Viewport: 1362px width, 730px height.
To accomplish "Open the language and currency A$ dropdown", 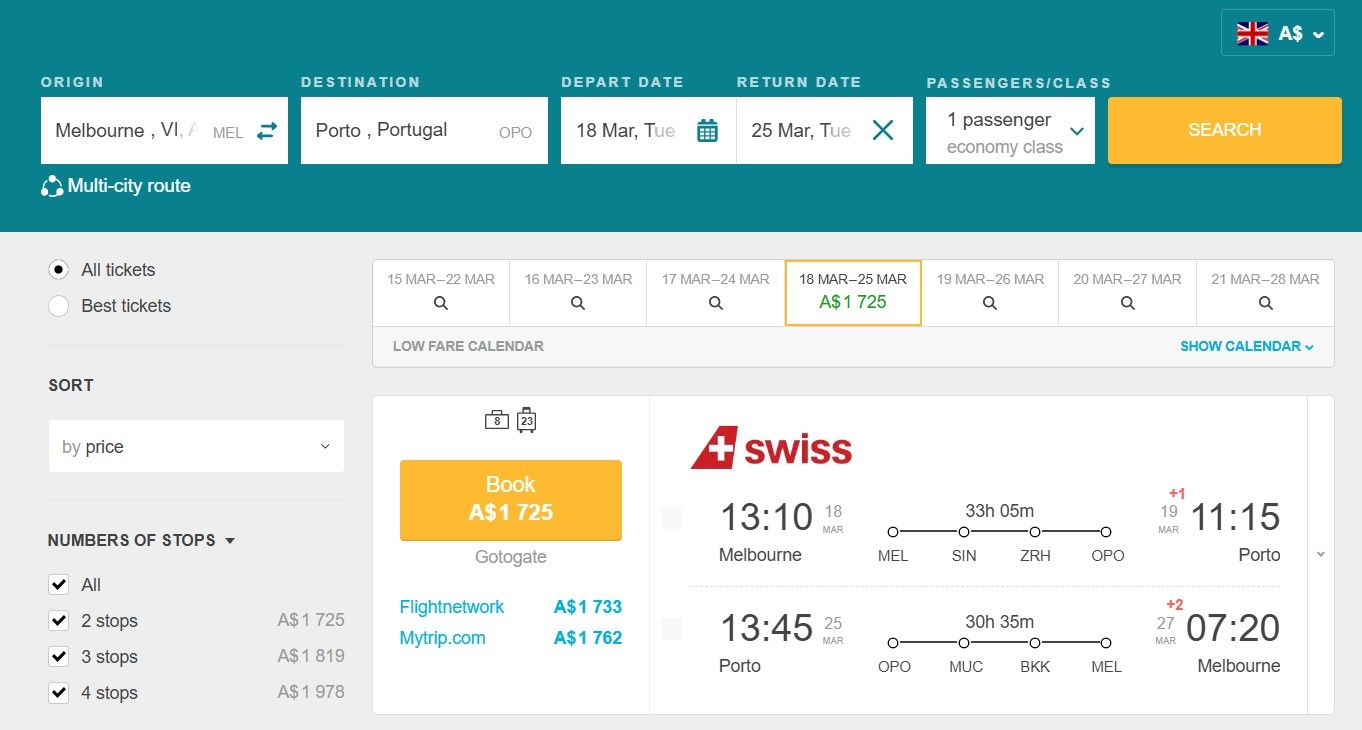I will pos(1278,33).
